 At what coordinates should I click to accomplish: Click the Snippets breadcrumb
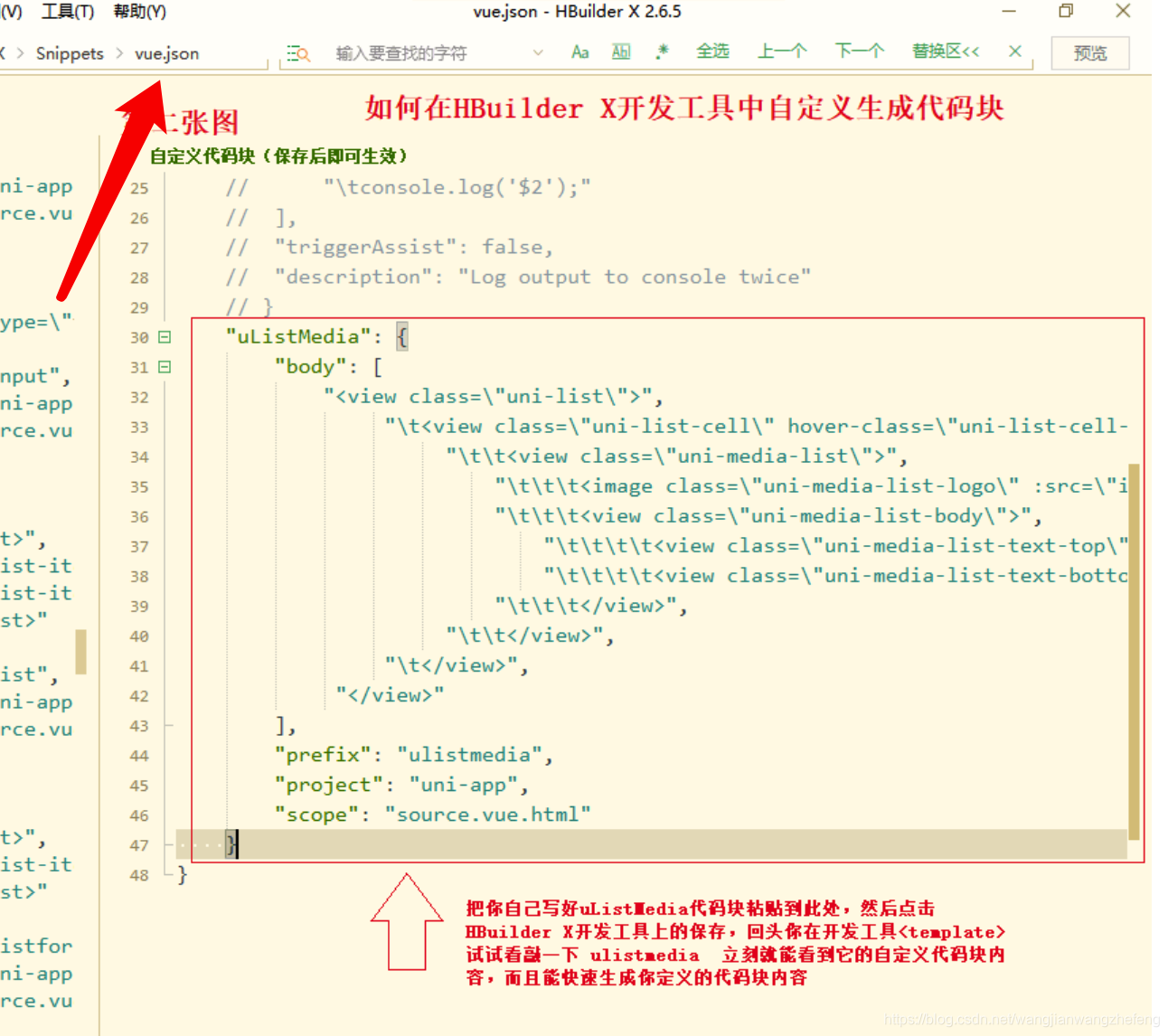click(x=70, y=53)
